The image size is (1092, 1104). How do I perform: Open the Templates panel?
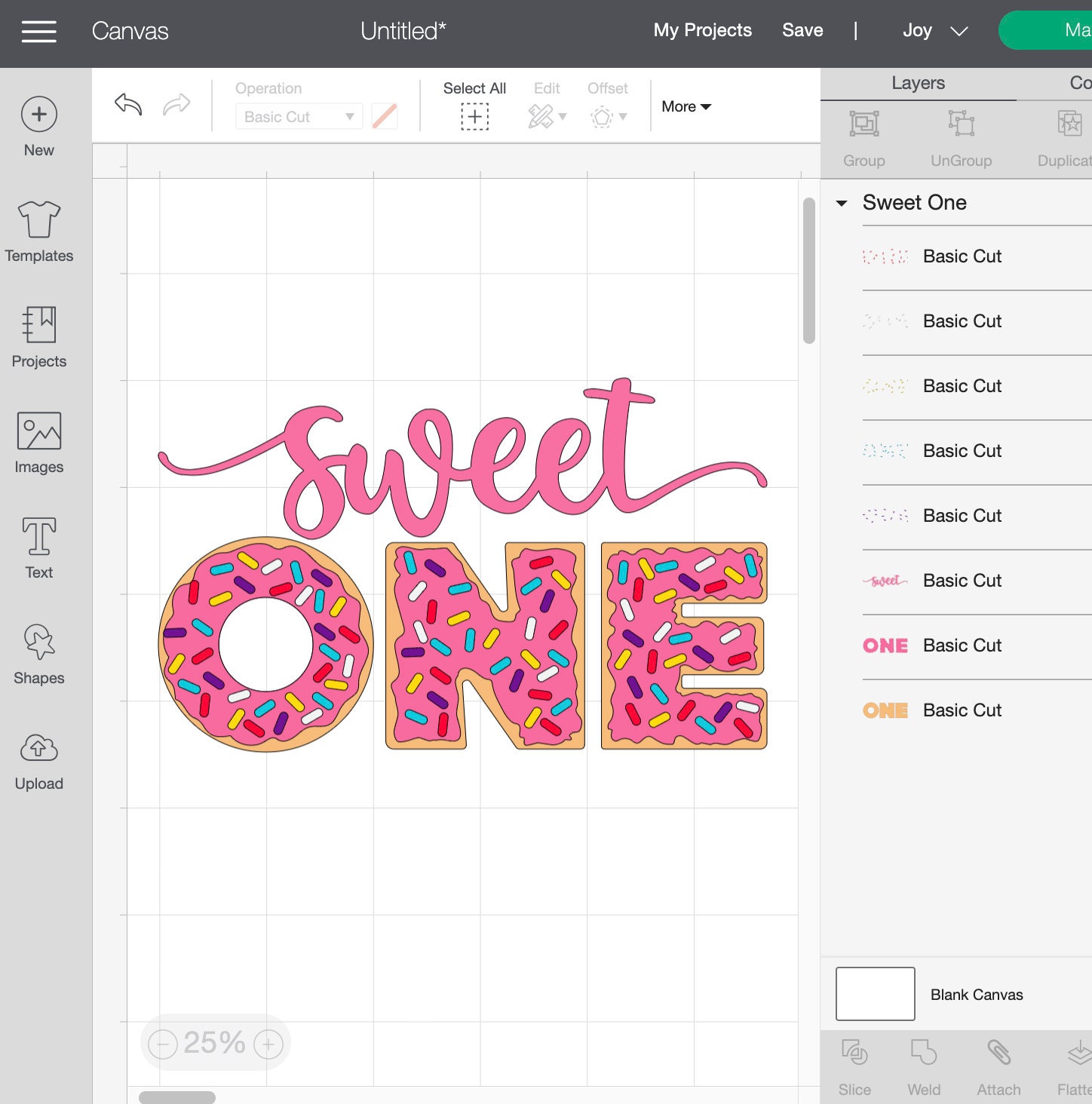(x=38, y=230)
